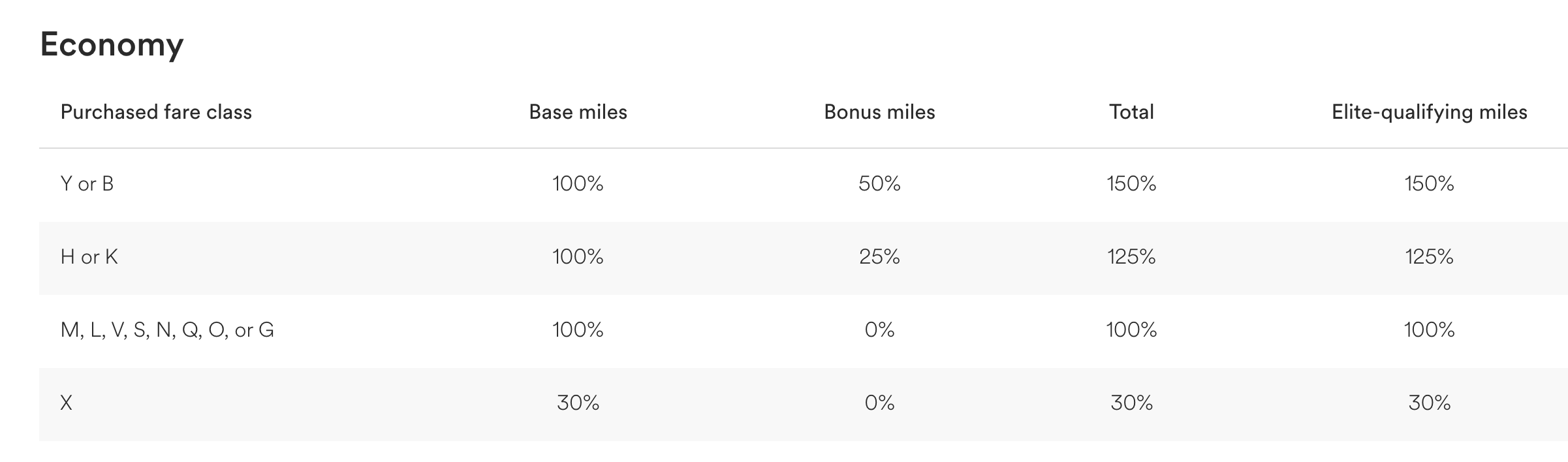Select the 30% base miles value
Image resolution: width=1568 pixels, height=462 pixels.
click(578, 403)
